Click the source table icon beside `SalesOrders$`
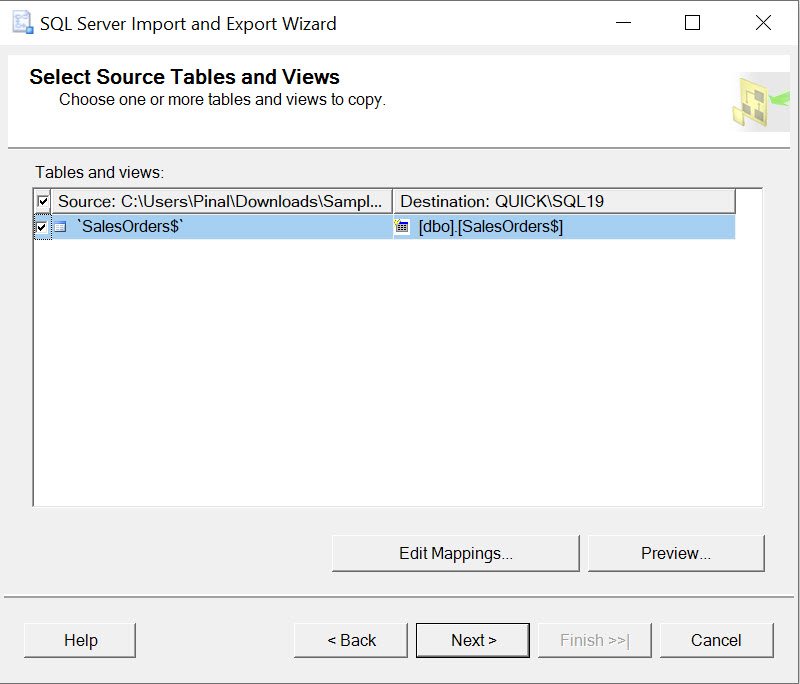The height and width of the screenshot is (684, 800). [x=60, y=226]
